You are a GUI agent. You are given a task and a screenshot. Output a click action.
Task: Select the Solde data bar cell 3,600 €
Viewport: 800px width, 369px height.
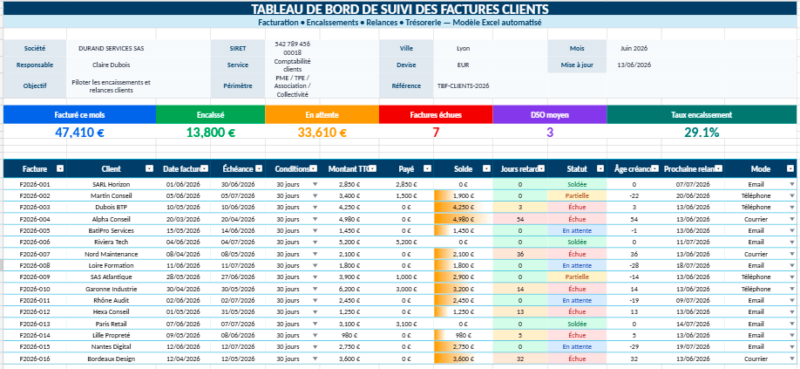(x=463, y=359)
